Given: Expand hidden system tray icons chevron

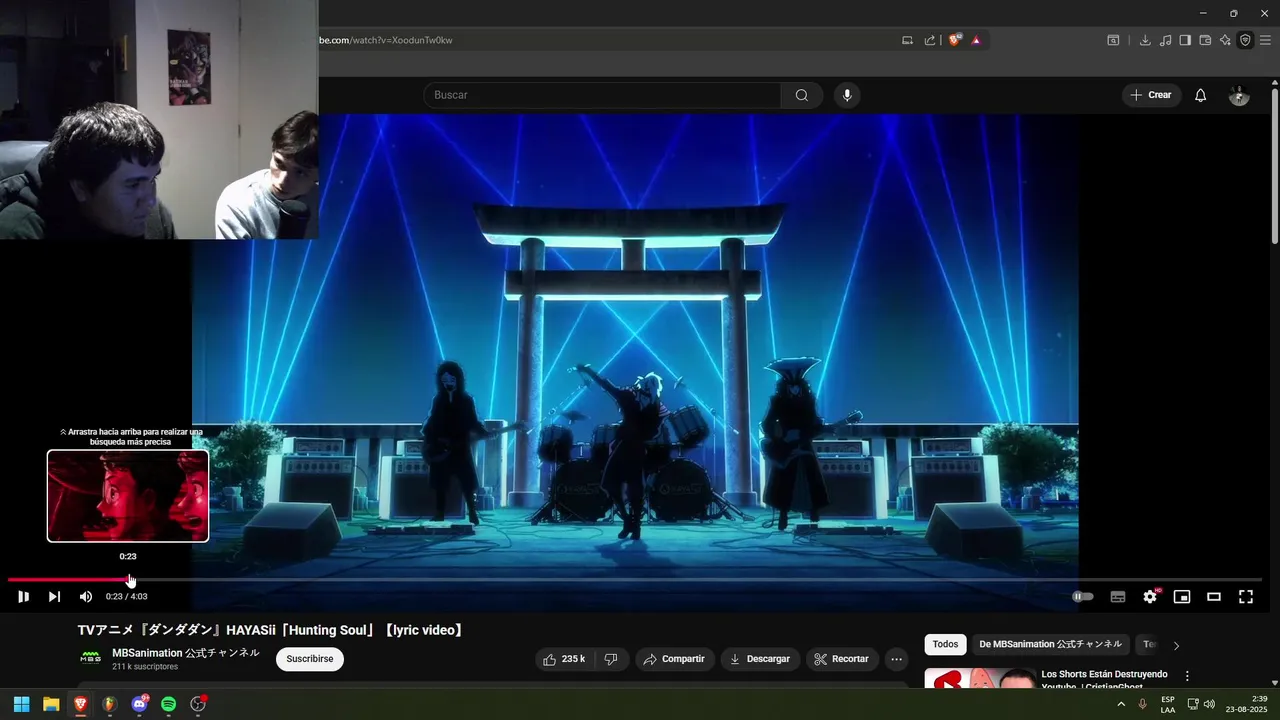Looking at the screenshot, I should pos(1121,704).
